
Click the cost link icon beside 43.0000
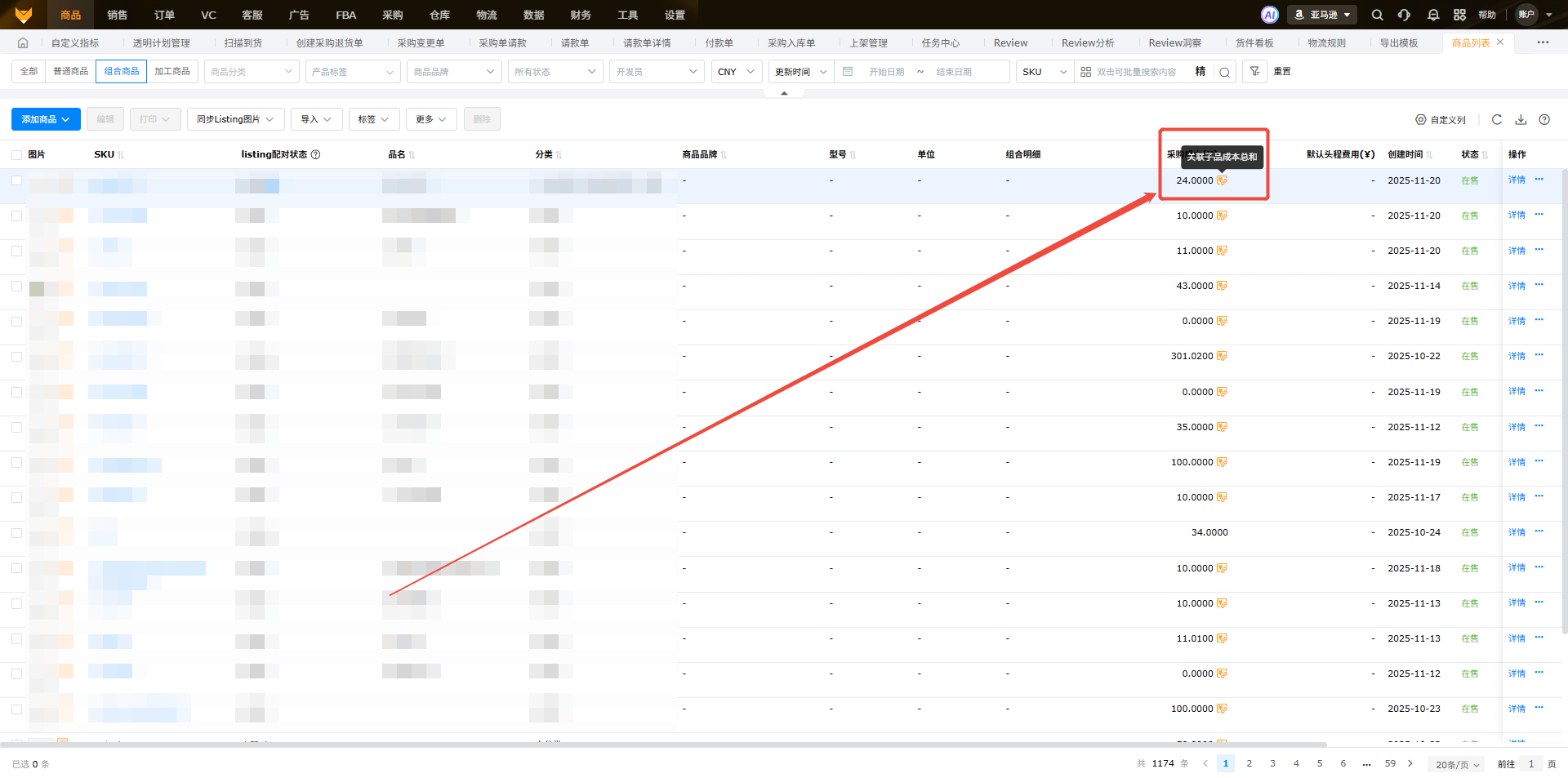1222,286
